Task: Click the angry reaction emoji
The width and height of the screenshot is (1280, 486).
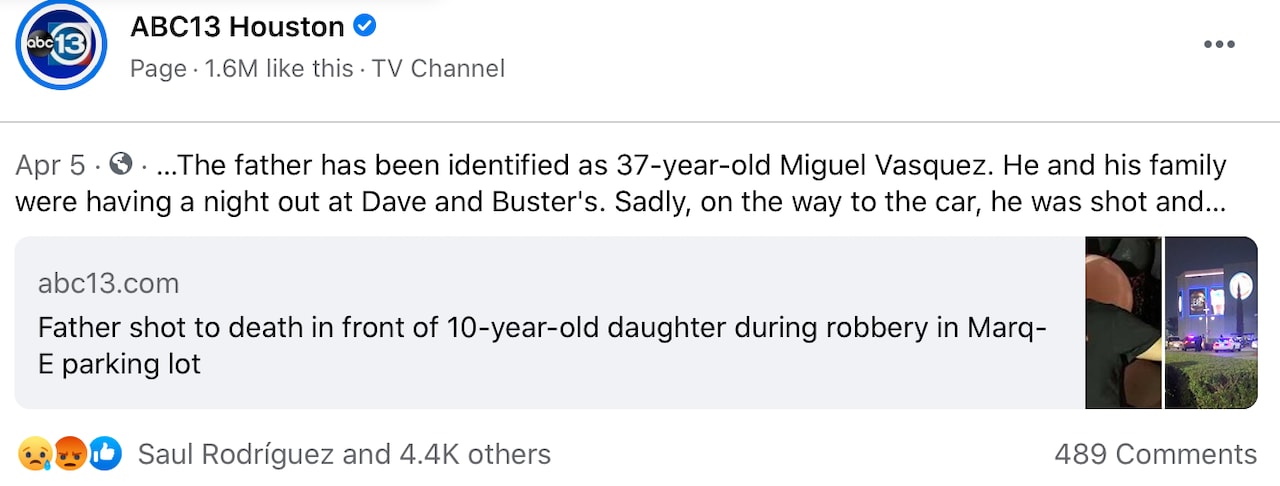Action: pyautogui.click(x=68, y=455)
